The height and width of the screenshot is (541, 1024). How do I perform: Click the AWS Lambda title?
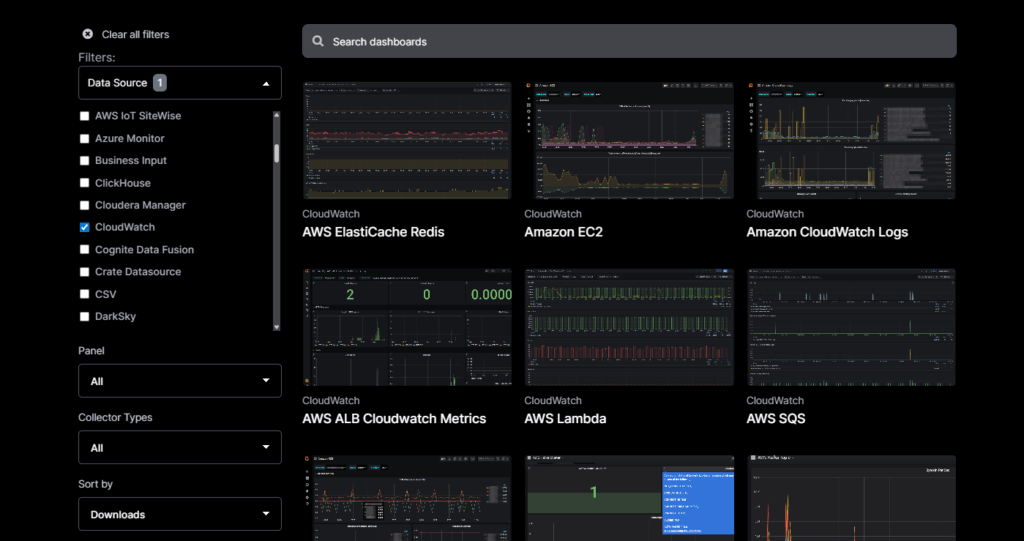coord(566,419)
